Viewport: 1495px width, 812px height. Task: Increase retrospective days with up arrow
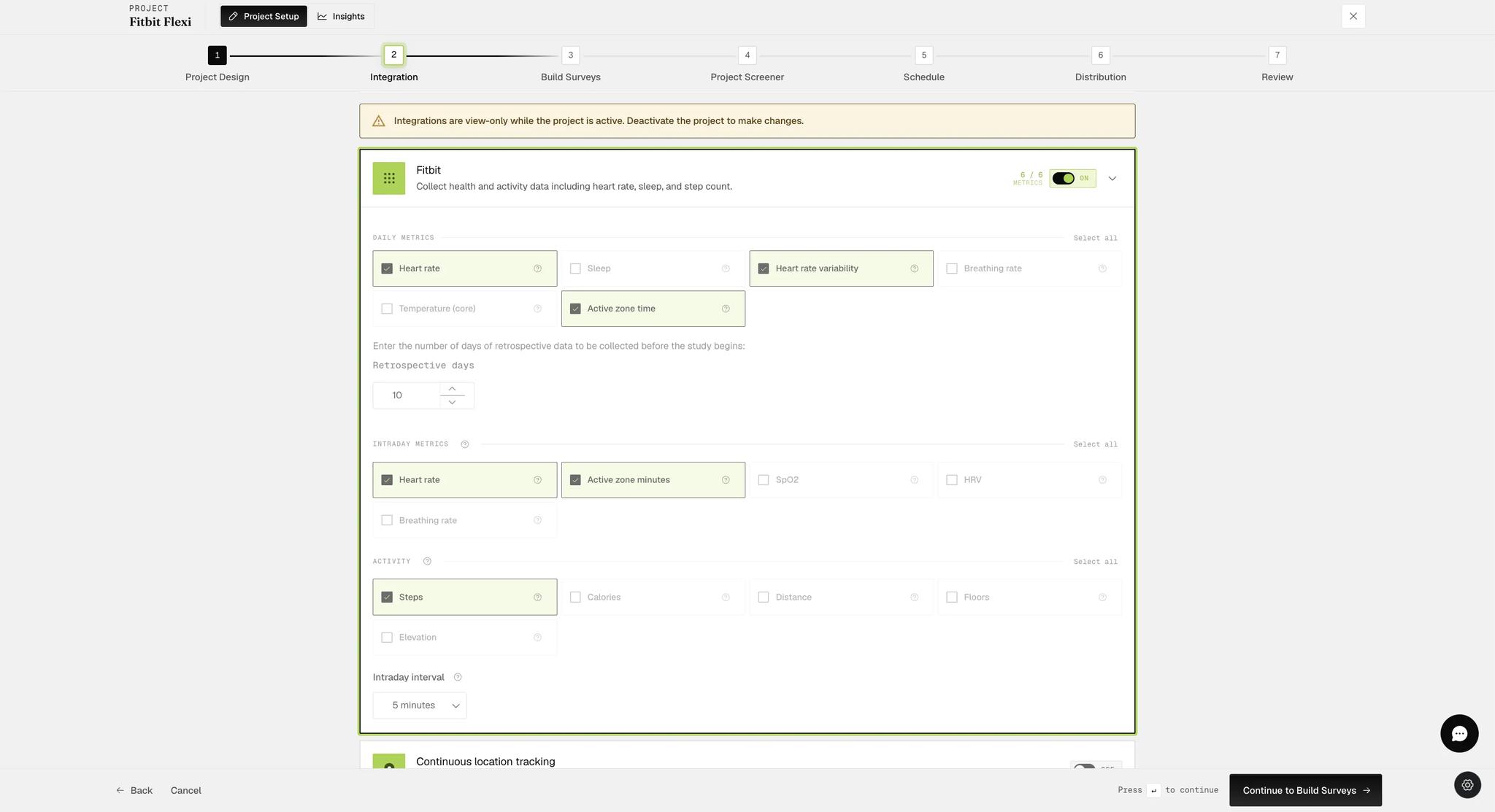pyautogui.click(x=452, y=389)
